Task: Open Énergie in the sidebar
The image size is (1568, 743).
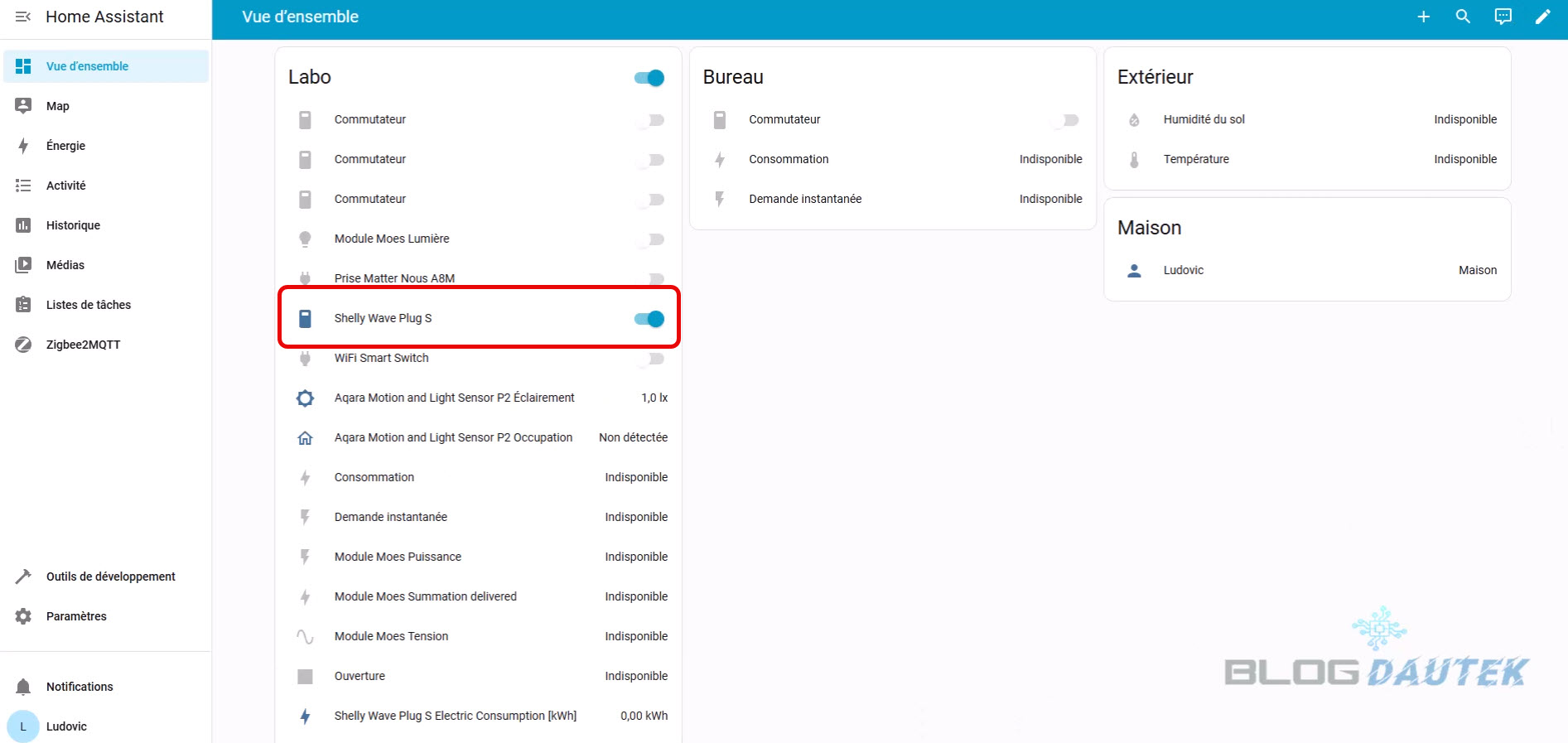Action: tap(65, 146)
